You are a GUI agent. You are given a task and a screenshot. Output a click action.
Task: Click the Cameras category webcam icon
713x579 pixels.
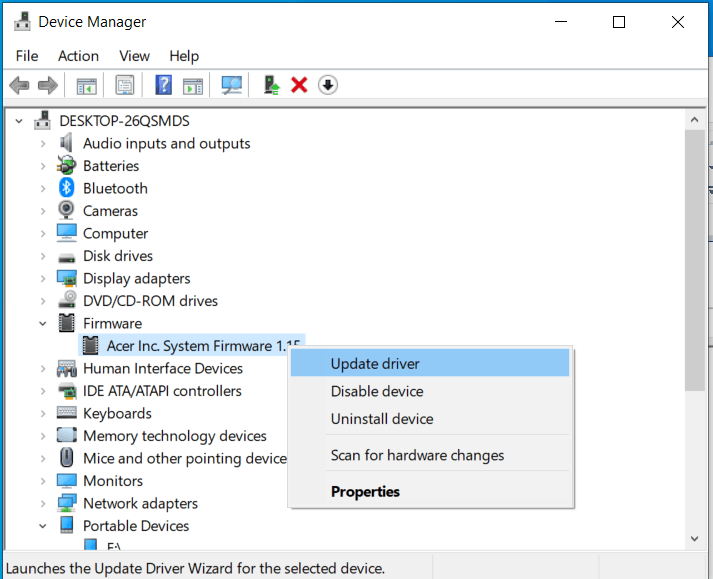click(67, 211)
